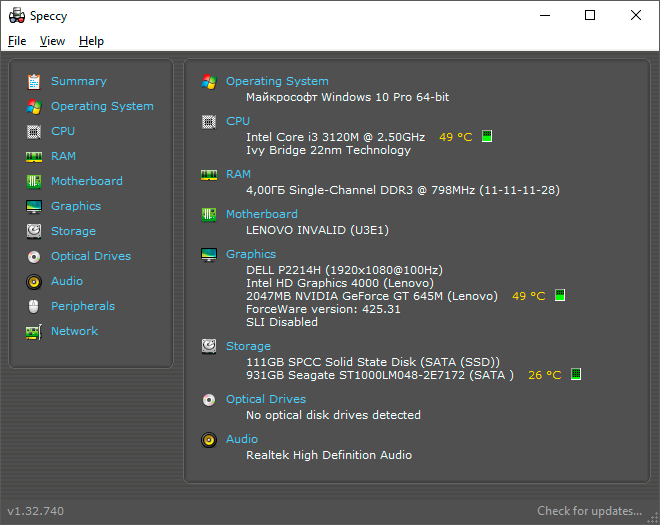Viewport: 660px width, 525px height.
Task: Click the RAM heading link in summary
Action: click(x=239, y=174)
